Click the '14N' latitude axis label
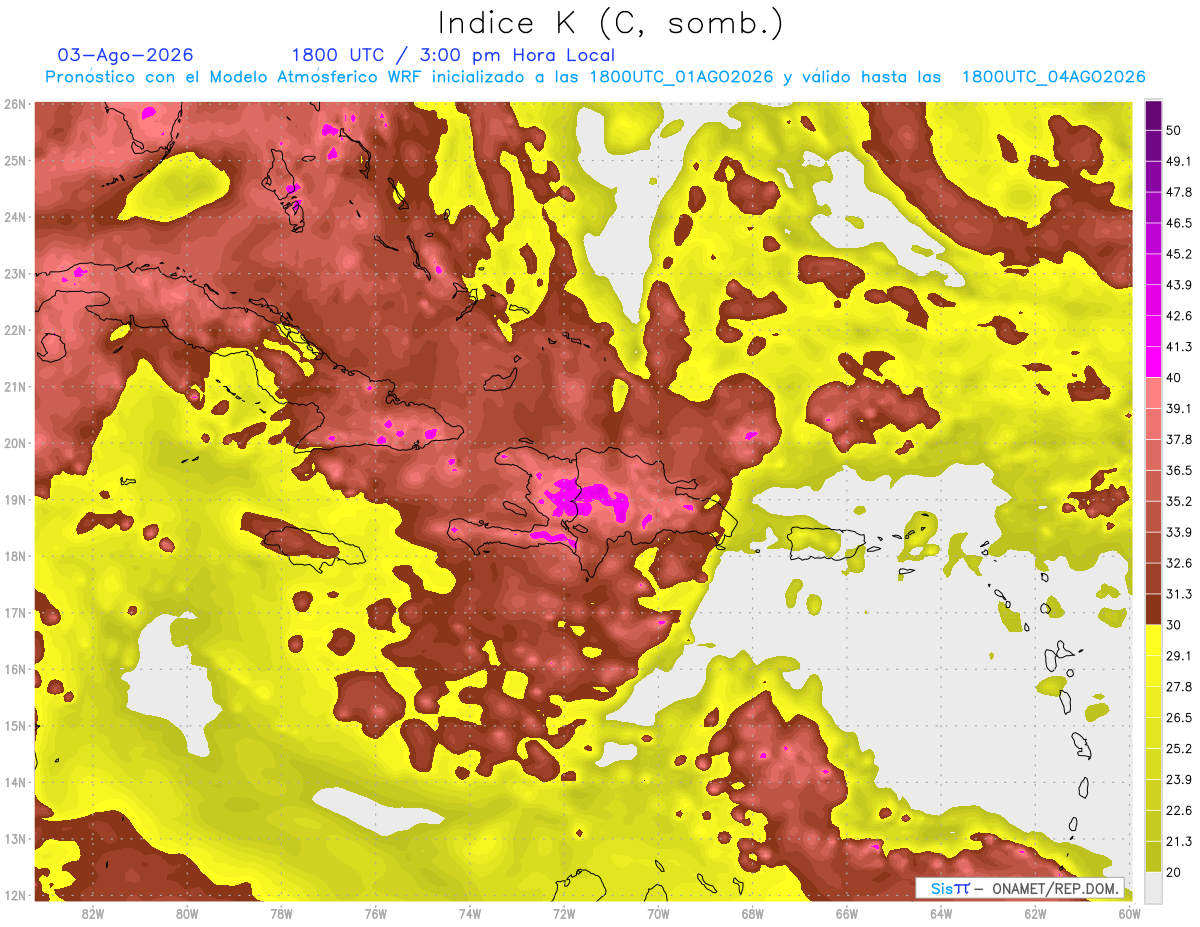Viewport: 1200px width, 927px height. 15,782
